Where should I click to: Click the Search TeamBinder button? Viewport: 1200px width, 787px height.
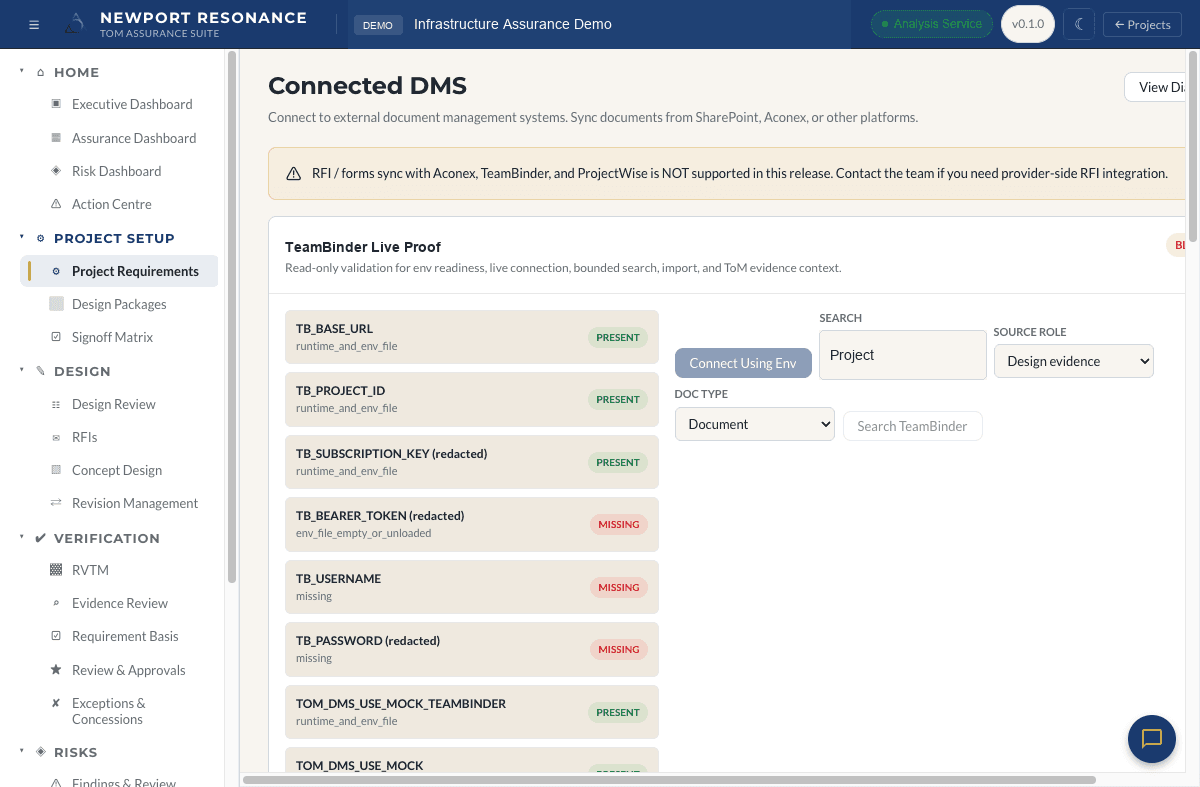pos(912,426)
